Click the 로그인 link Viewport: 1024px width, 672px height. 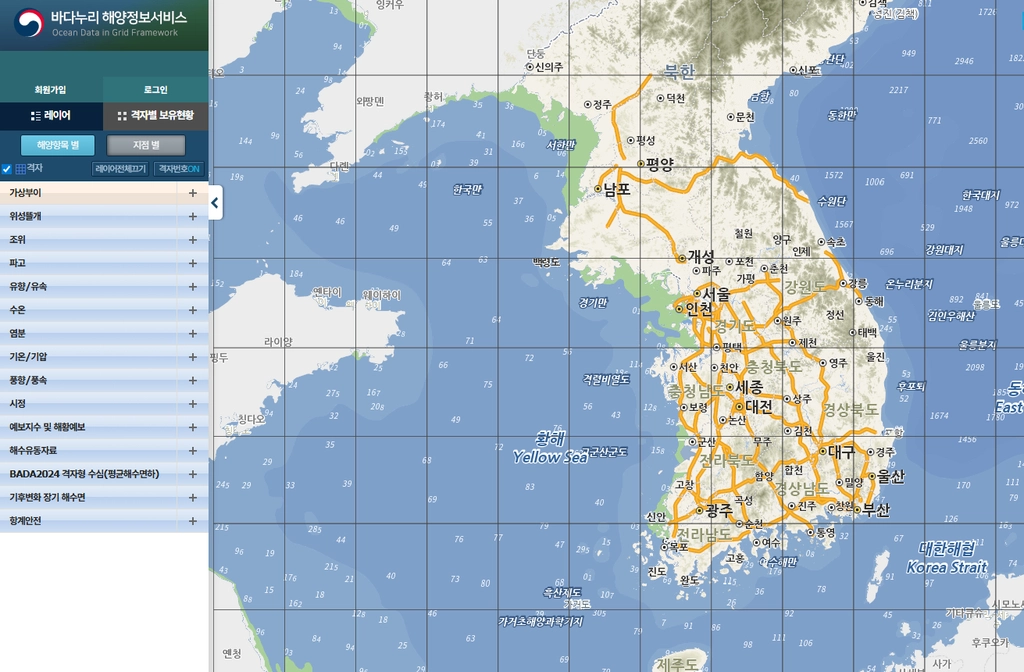[x=155, y=89]
